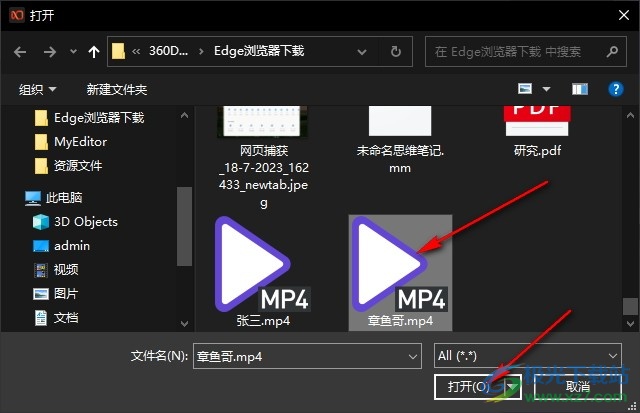
Task: Click the application icon in title bar
Action: (17, 16)
